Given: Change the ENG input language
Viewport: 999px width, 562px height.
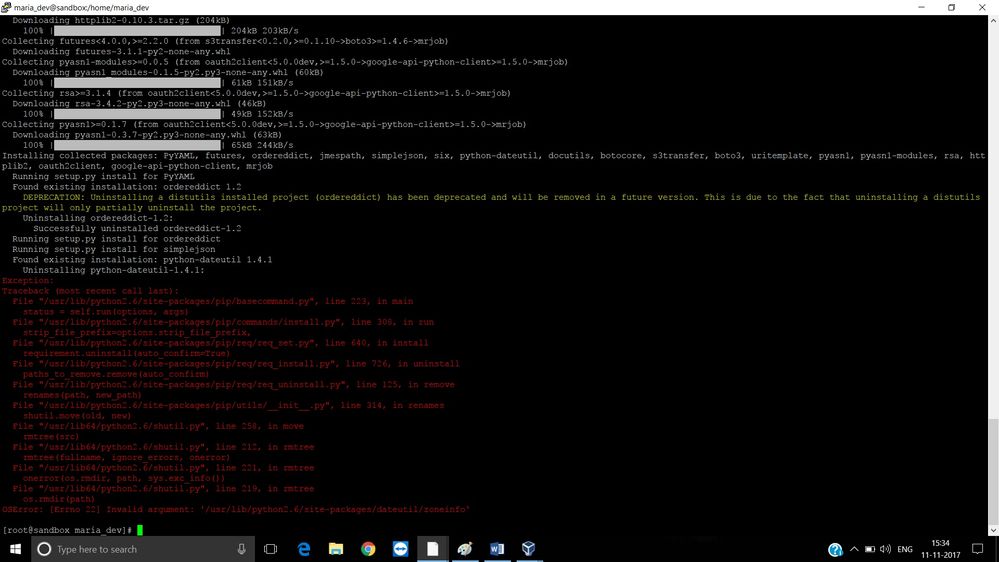Looking at the screenshot, I should 905,549.
